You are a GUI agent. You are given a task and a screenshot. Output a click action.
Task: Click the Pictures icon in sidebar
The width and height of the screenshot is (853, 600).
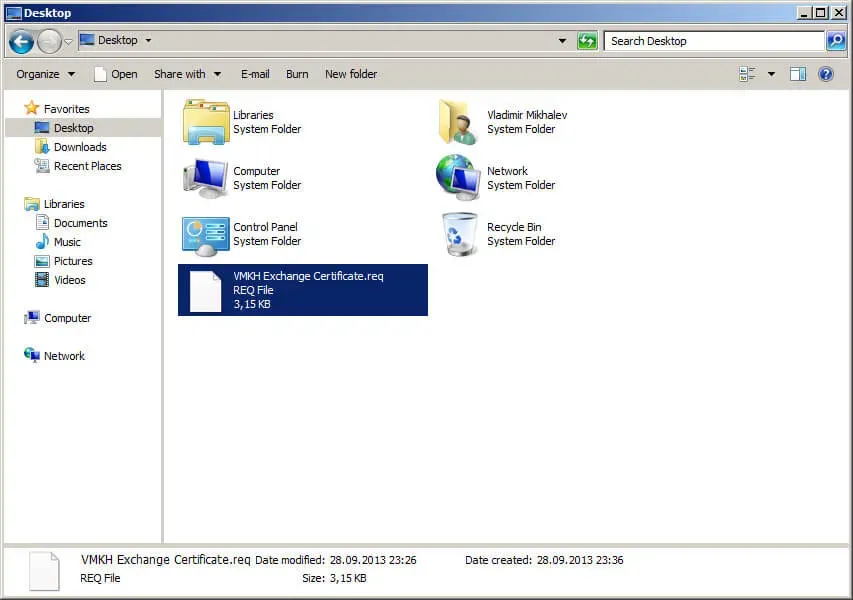point(42,261)
